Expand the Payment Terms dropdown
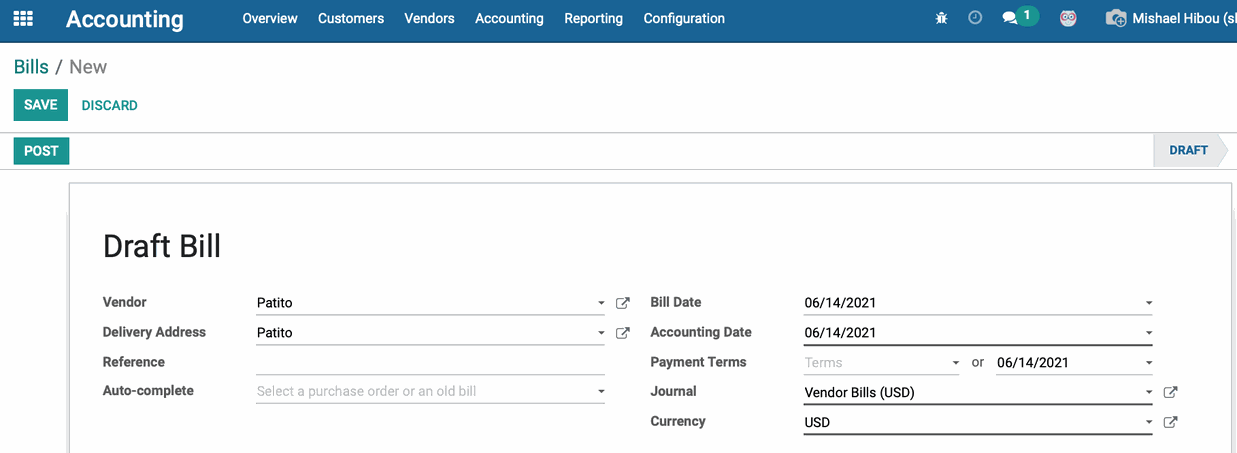This screenshot has height=453, width=1237. [956, 363]
